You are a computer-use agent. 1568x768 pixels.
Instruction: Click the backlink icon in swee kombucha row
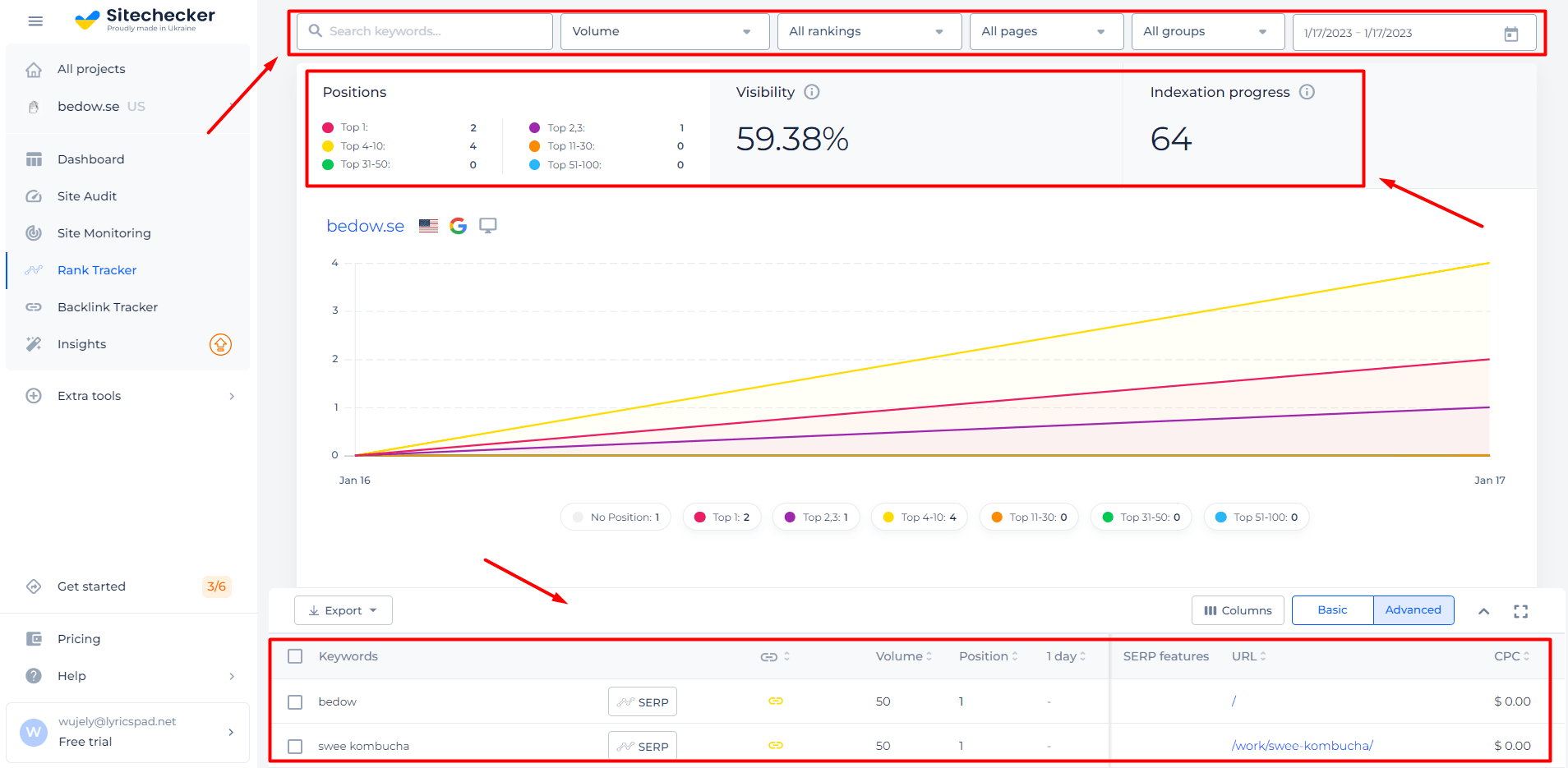[776, 746]
